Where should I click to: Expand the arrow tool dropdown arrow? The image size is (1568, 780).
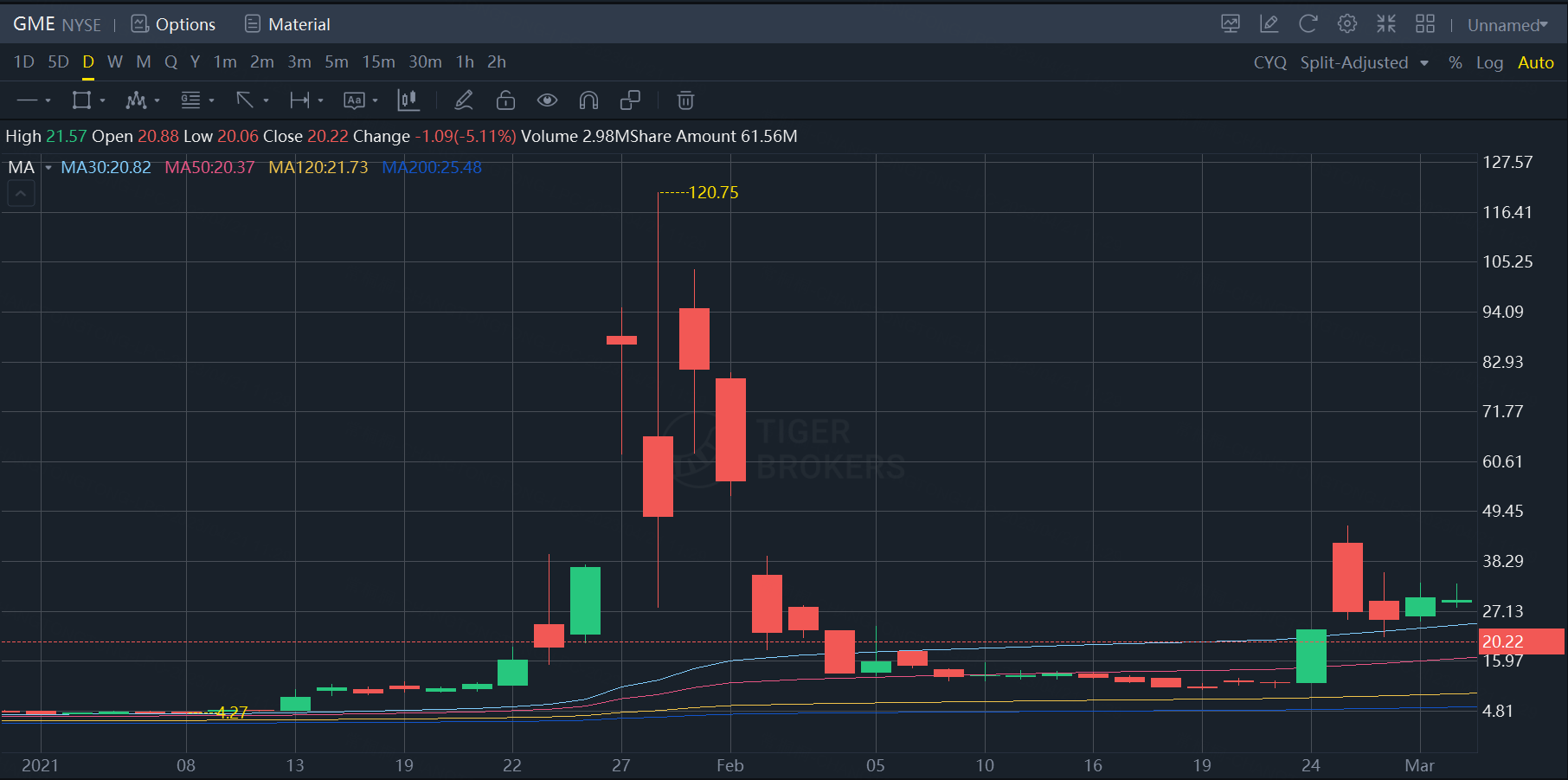266,101
